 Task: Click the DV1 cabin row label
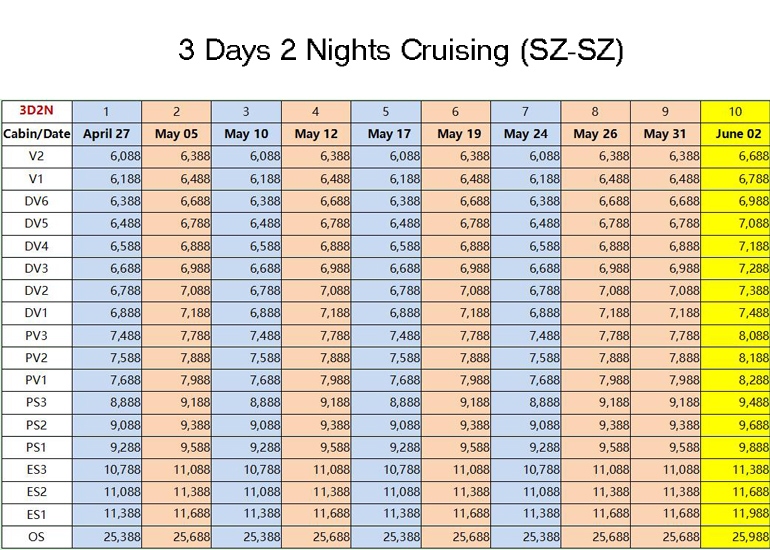pyautogui.click(x=36, y=313)
